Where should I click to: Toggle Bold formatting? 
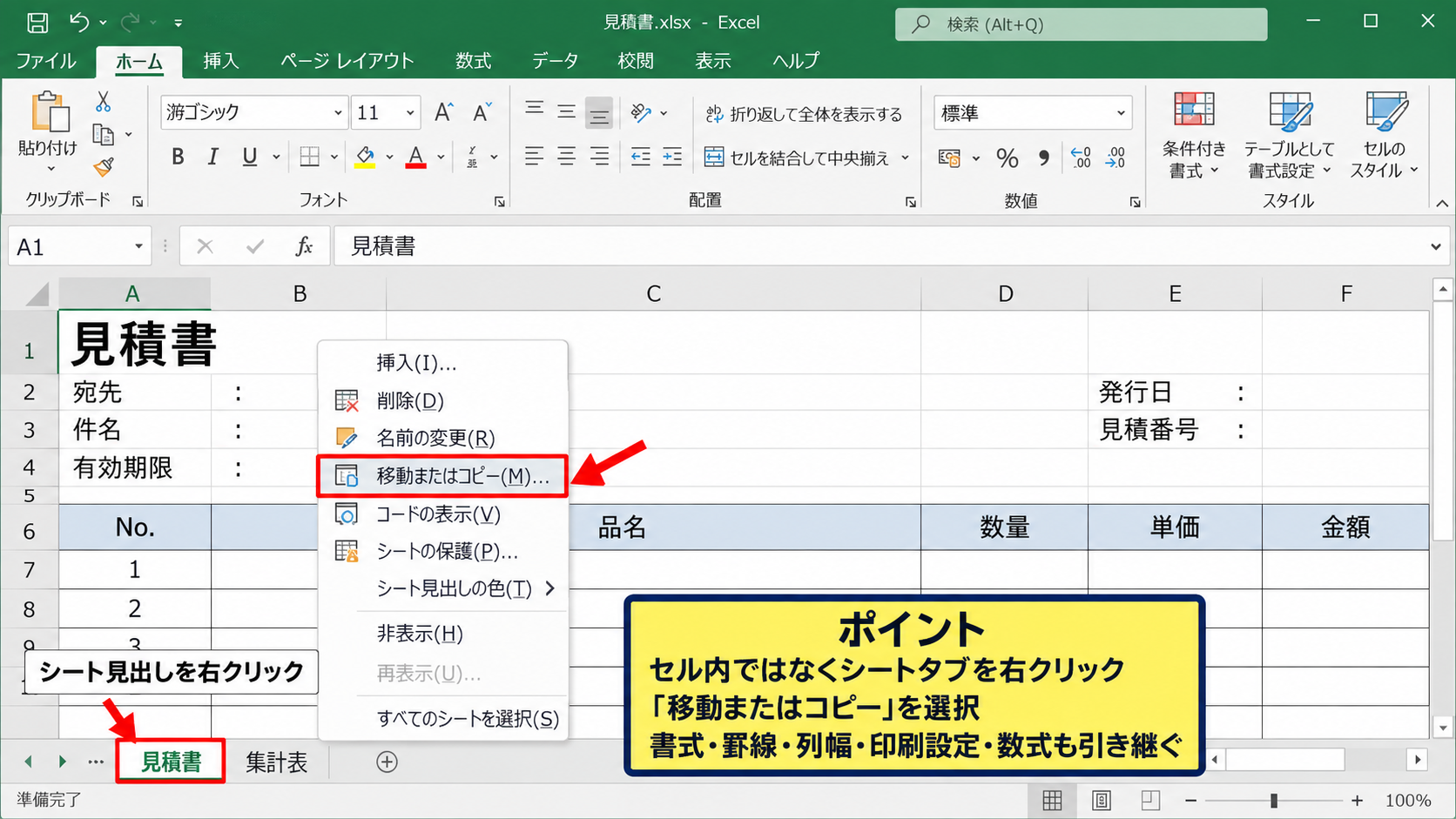click(178, 157)
